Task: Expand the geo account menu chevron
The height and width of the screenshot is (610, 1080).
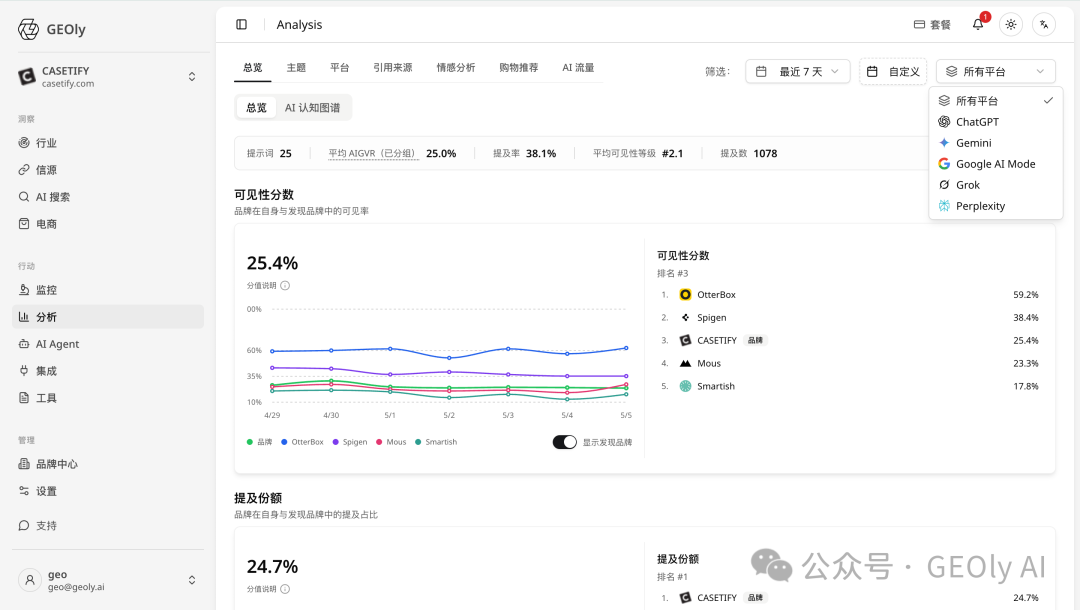Action: 192,580
